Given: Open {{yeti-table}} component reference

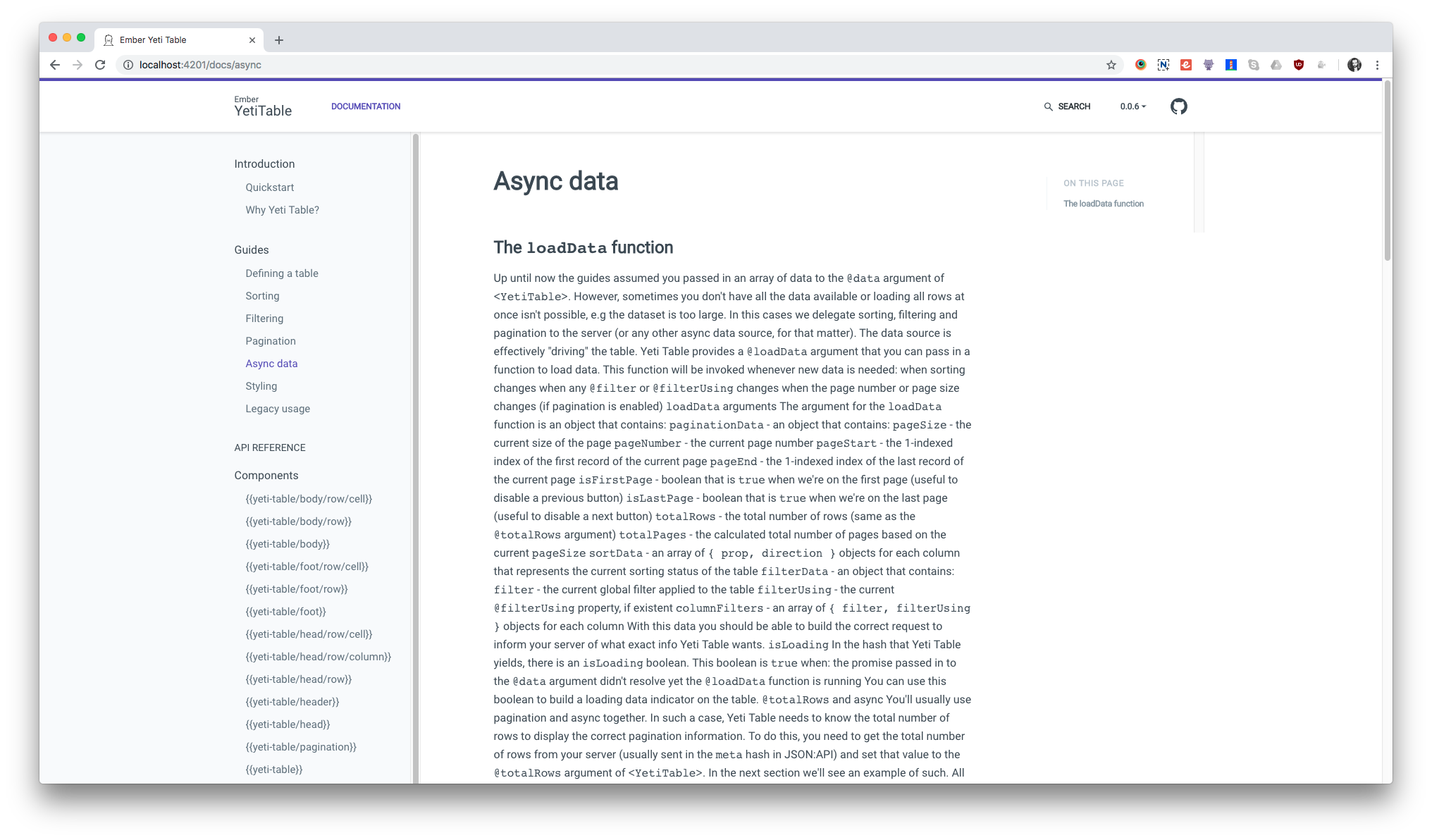Looking at the screenshot, I should [274, 770].
